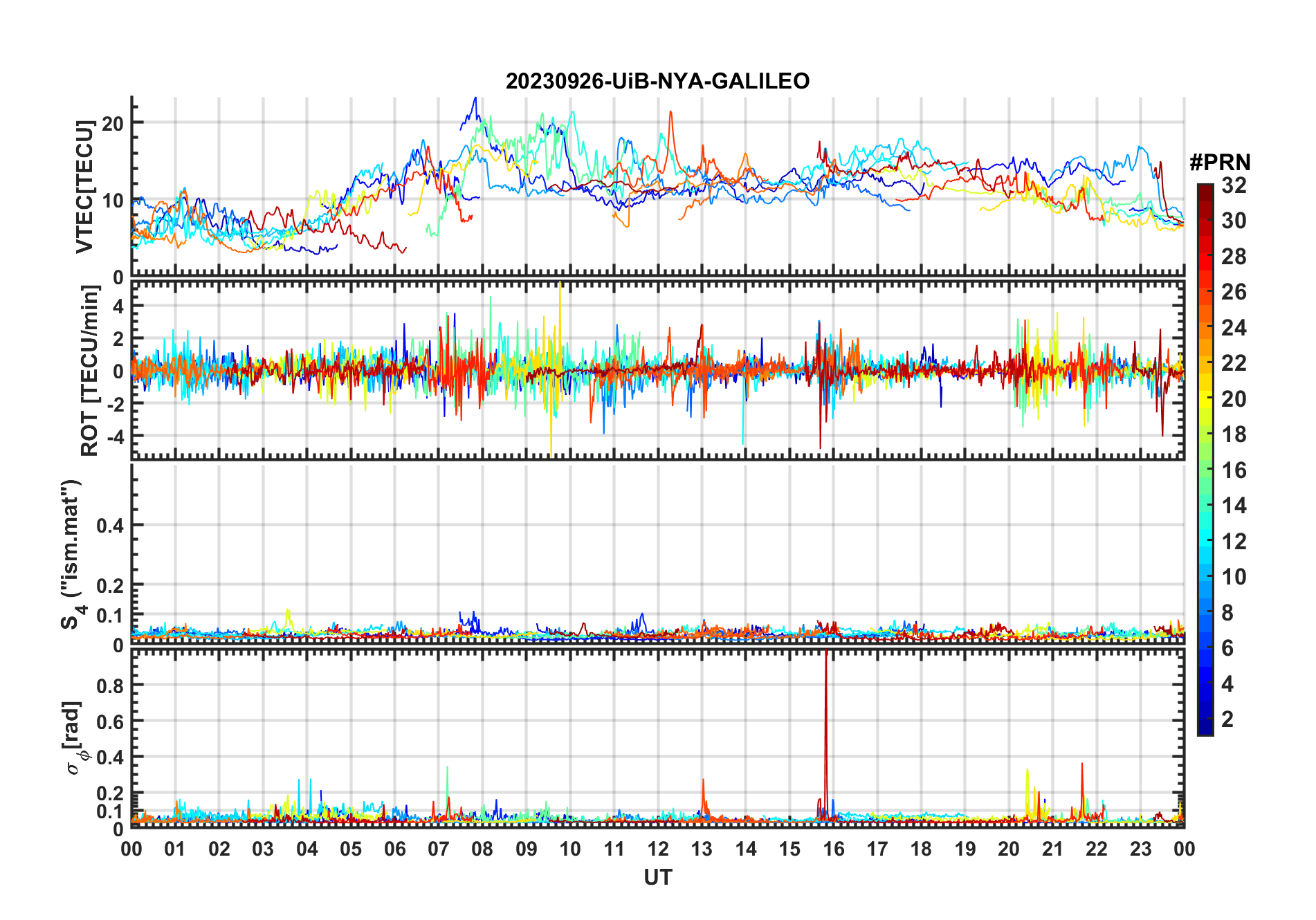Click sigma-phi axis tick value 0.2
Viewport: 1316px width, 920px height.
coord(110,793)
